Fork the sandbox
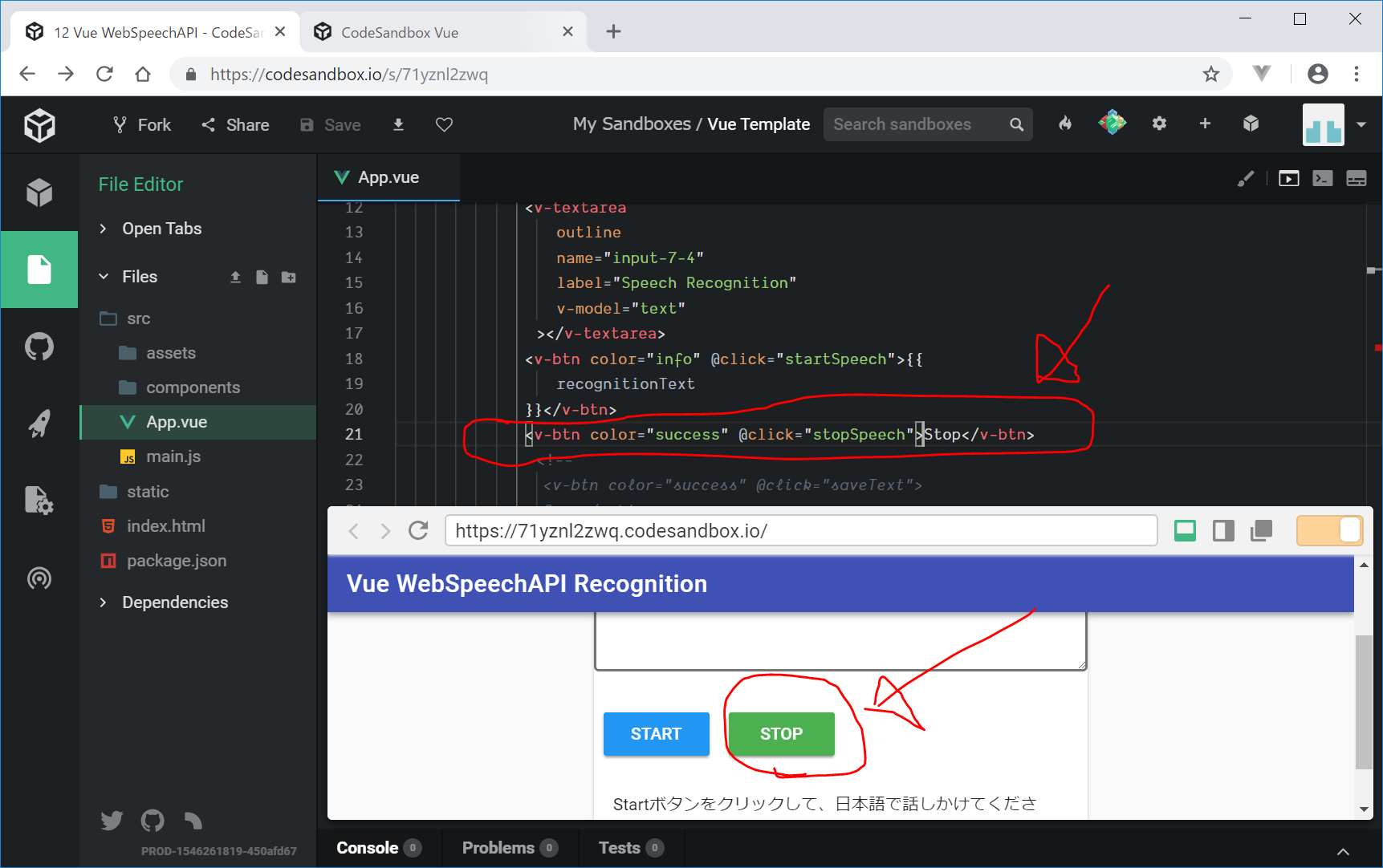 (142, 125)
